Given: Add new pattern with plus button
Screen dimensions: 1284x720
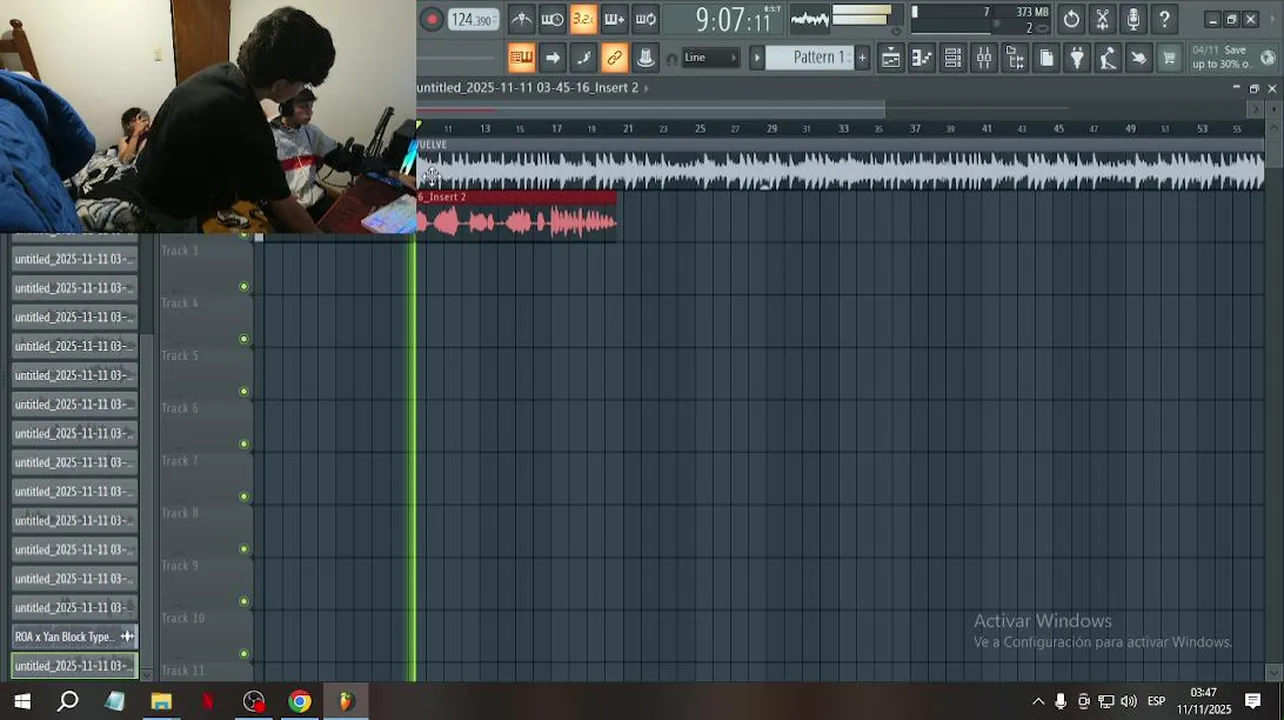Looking at the screenshot, I should (x=862, y=58).
